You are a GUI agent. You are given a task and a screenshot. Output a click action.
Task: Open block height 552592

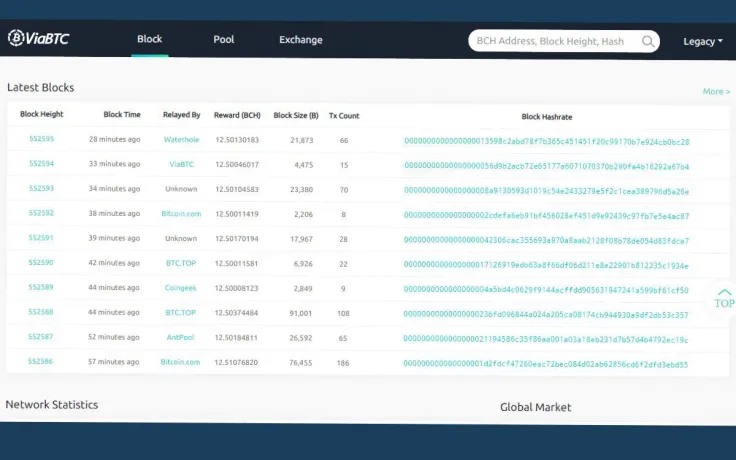tap(41, 213)
